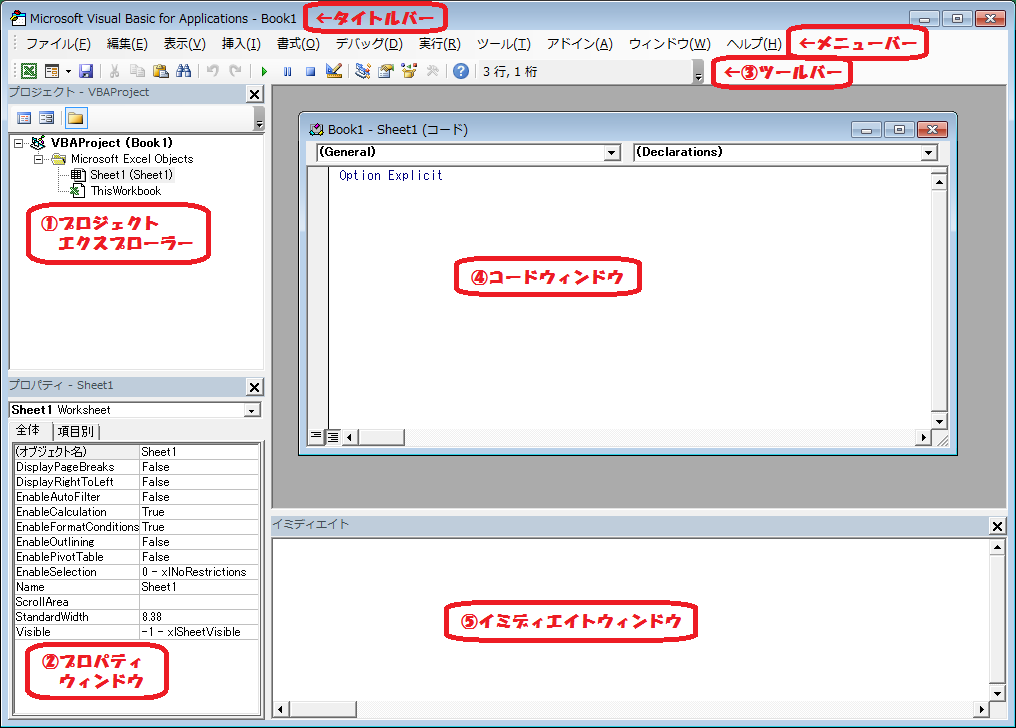Select the DisplayPageBreaks property row
The image size is (1016, 728).
[136, 467]
